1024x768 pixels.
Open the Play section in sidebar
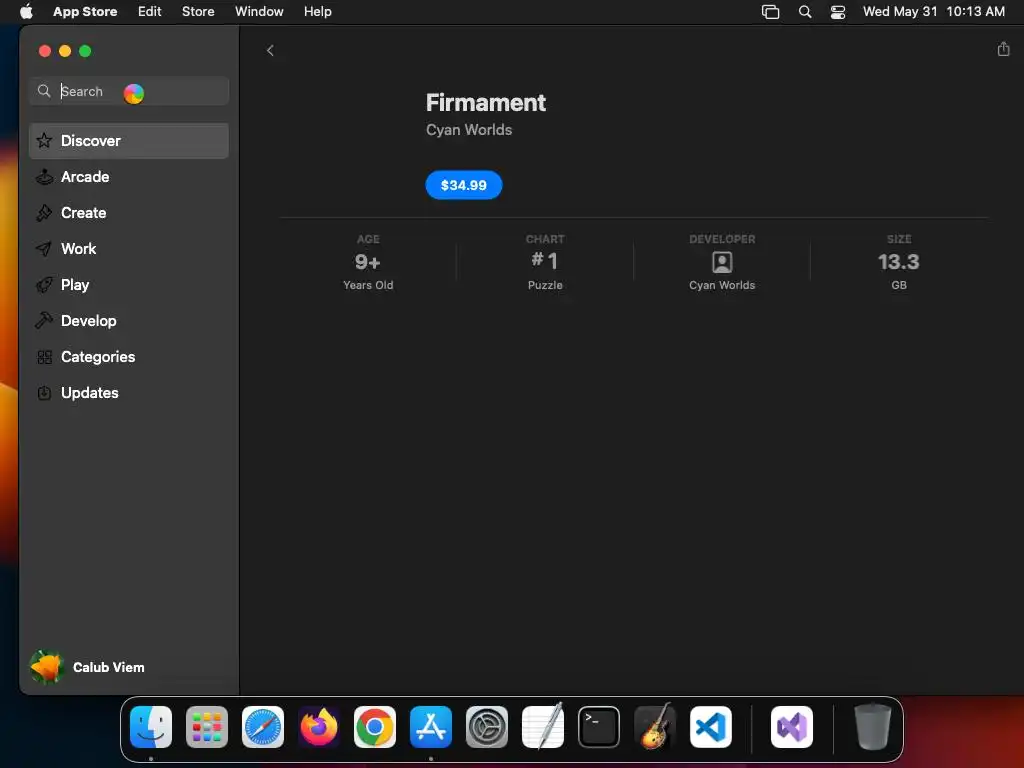click(x=129, y=285)
